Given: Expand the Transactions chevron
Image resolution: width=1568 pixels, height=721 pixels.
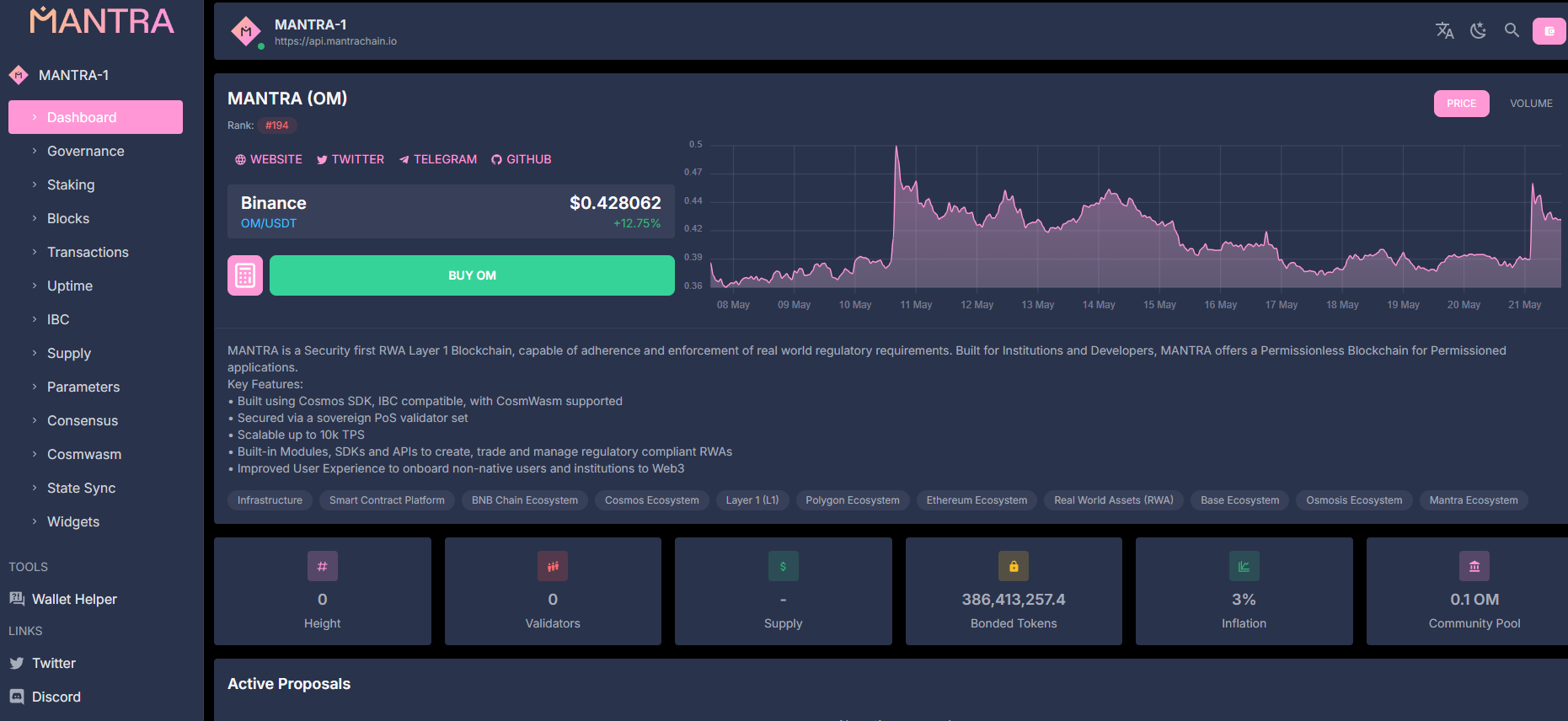Looking at the screenshot, I should tap(35, 252).
